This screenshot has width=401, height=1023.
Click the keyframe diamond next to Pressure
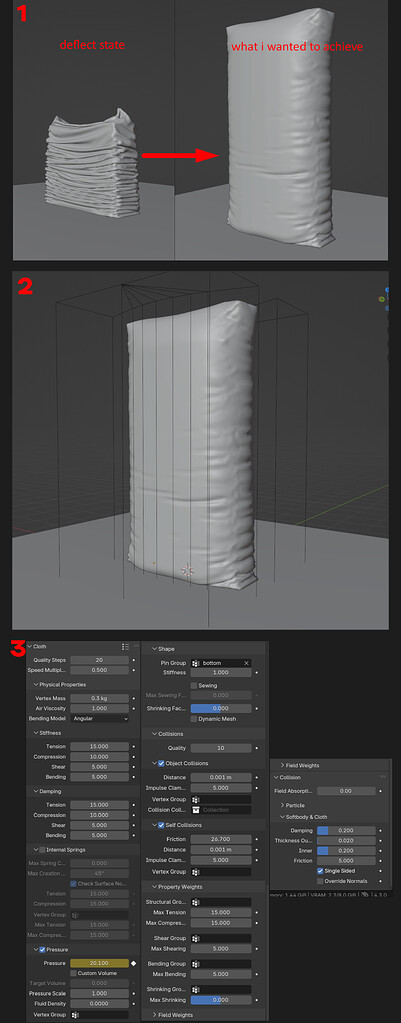[x=134, y=963]
